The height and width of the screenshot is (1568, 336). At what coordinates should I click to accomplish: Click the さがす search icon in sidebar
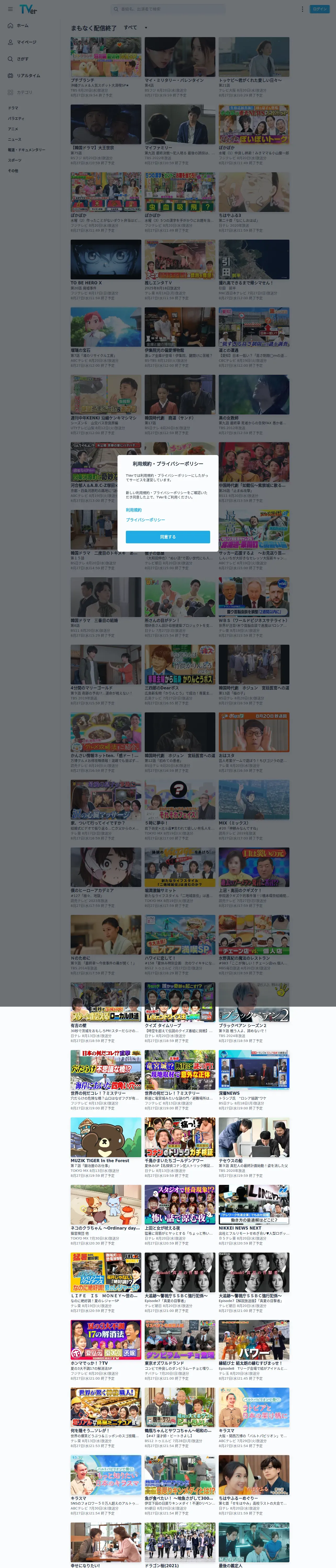pyautogui.click(x=10, y=59)
